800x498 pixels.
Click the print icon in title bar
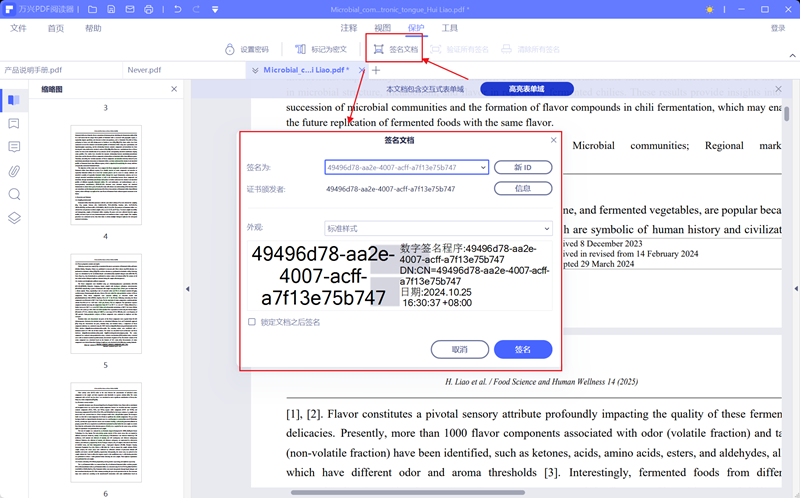[x=148, y=9]
